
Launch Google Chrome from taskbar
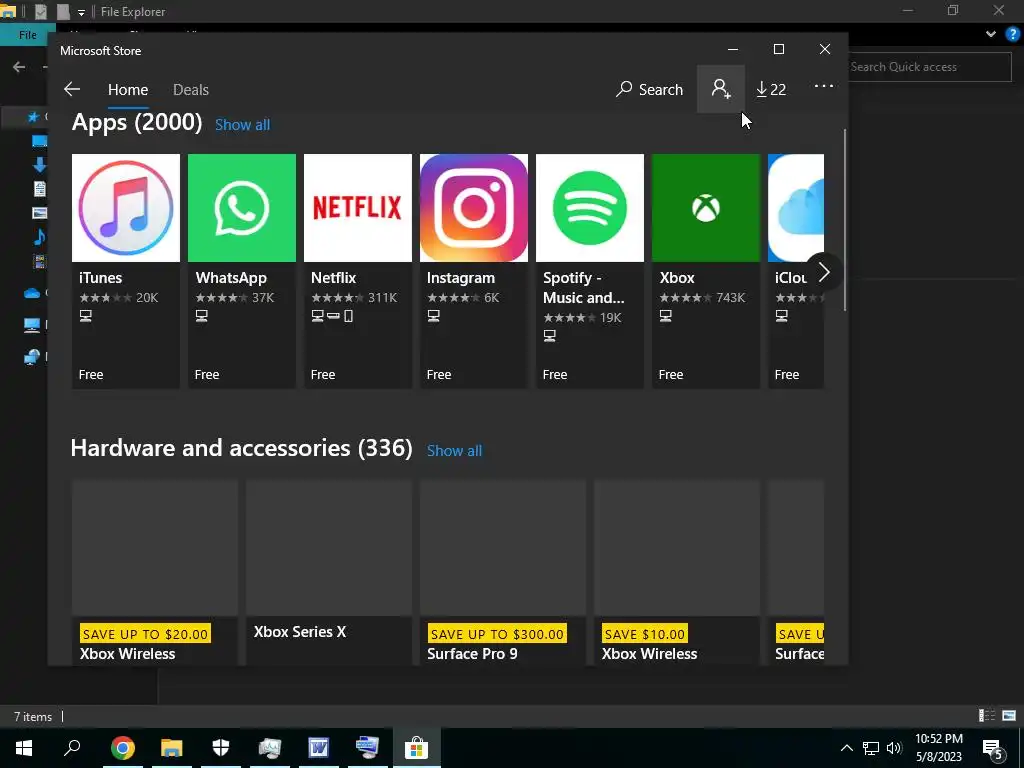tap(122, 748)
